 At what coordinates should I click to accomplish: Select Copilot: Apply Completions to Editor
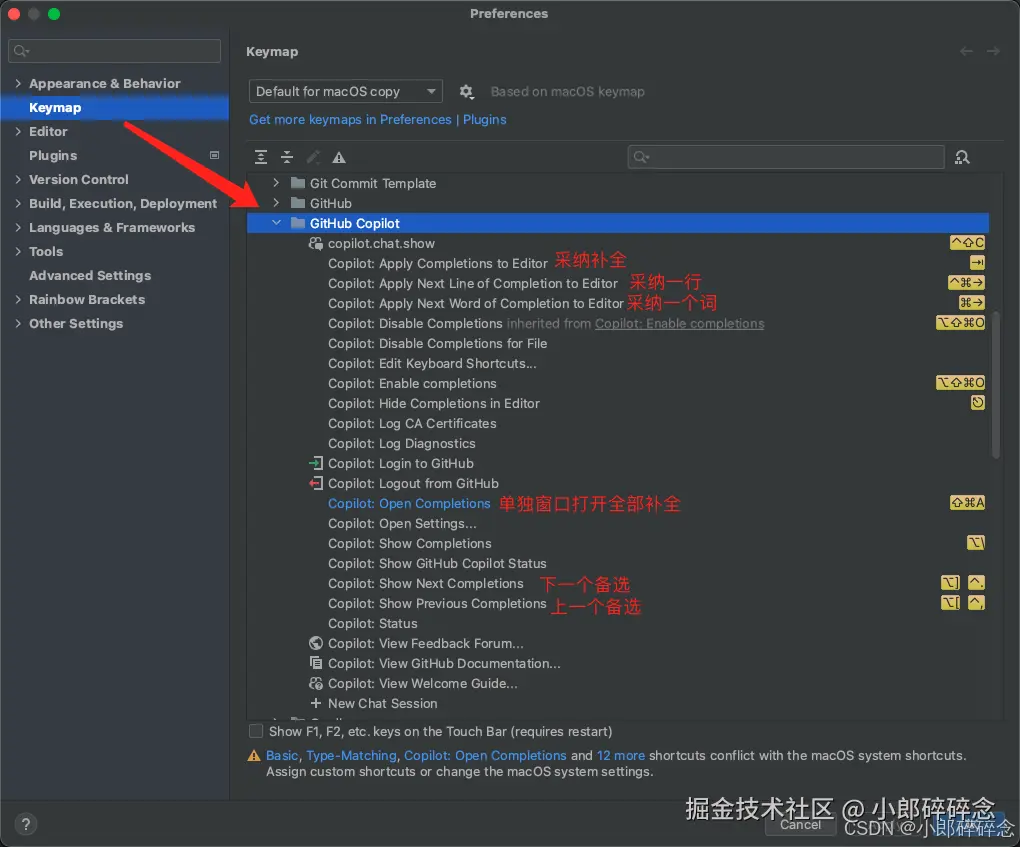click(618, 263)
